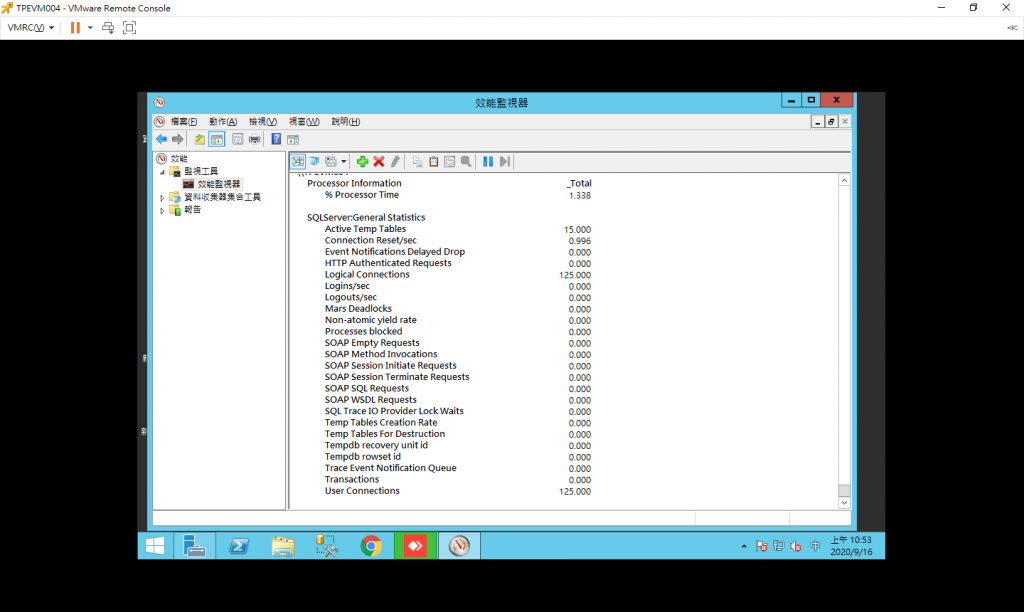Screen dimensions: 1024x612
Task: Click the change graph type icon
Action: click(x=331, y=161)
